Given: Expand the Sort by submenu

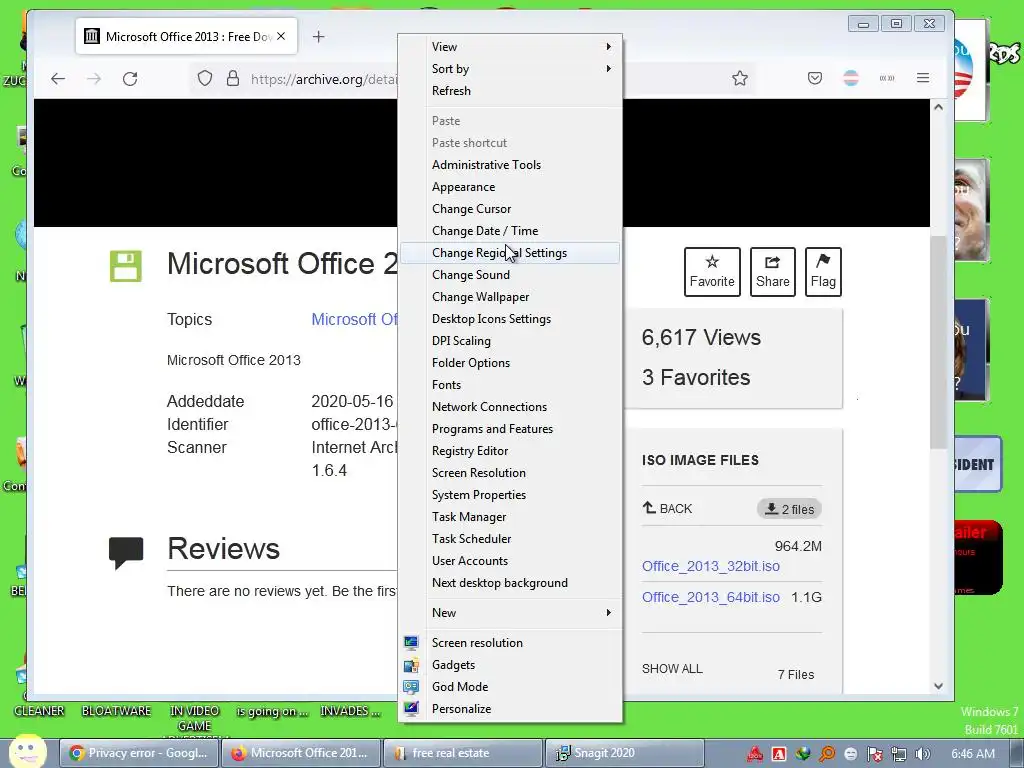Looking at the screenshot, I should pos(509,69).
